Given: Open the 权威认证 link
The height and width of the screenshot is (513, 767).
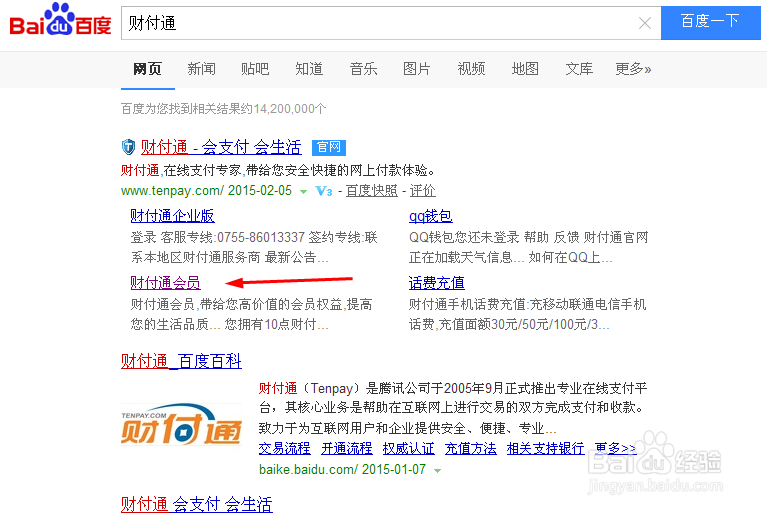Looking at the screenshot, I should 408,448.
